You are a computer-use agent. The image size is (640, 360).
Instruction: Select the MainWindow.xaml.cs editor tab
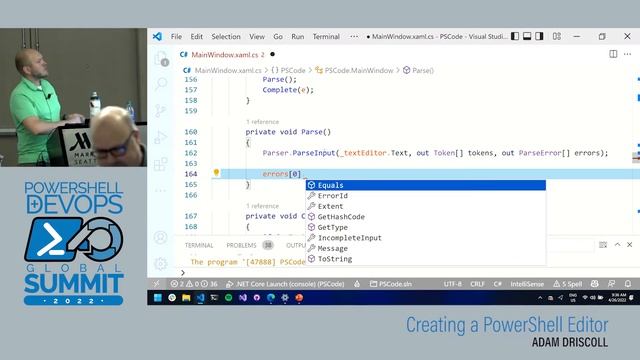tap(228, 54)
